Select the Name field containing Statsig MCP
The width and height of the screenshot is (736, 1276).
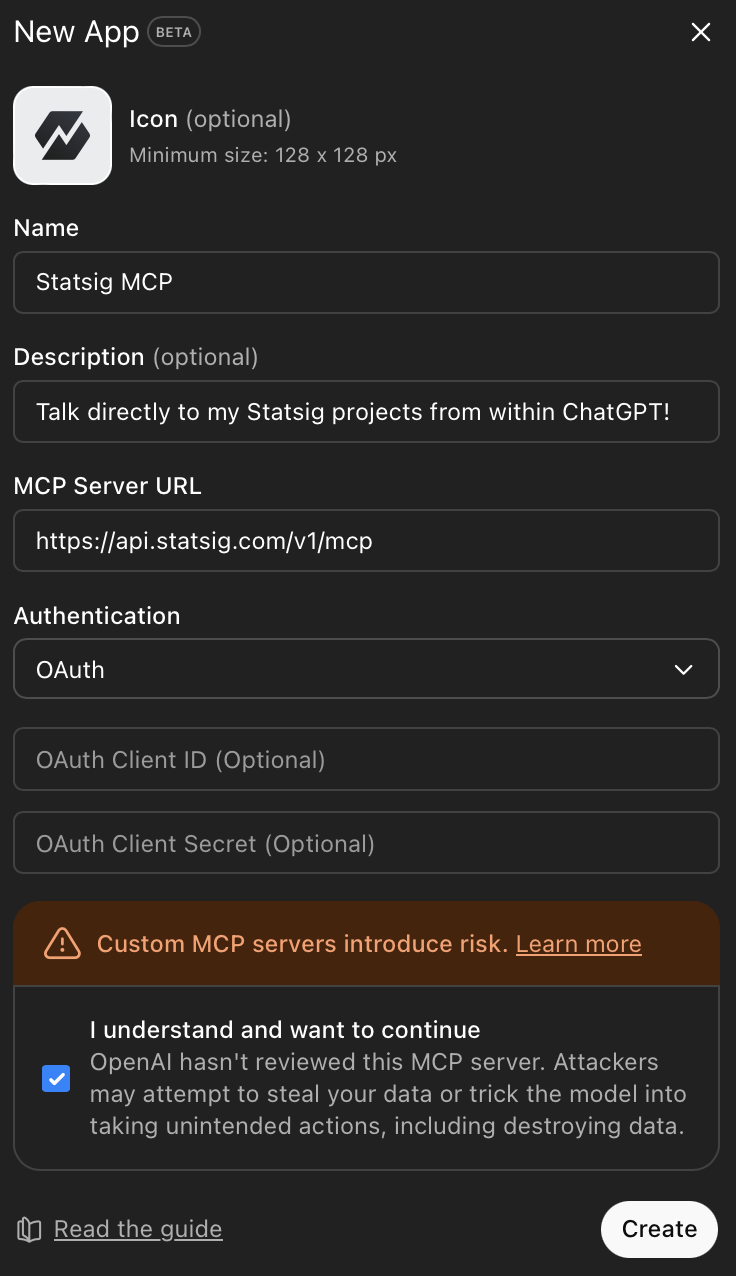click(366, 282)
